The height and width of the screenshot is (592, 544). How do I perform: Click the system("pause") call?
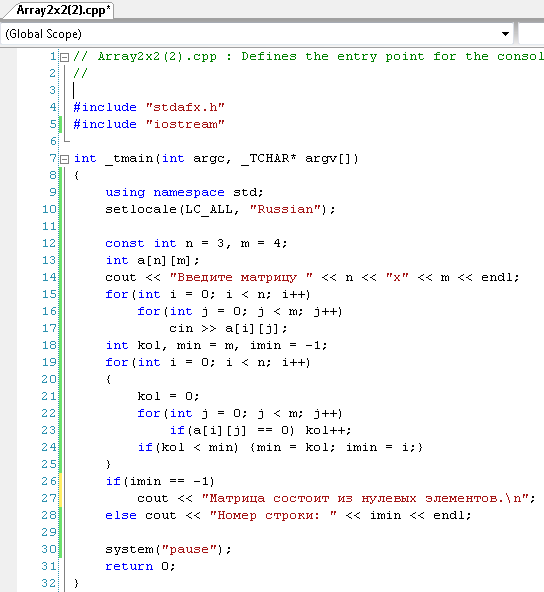coord(168,549)
